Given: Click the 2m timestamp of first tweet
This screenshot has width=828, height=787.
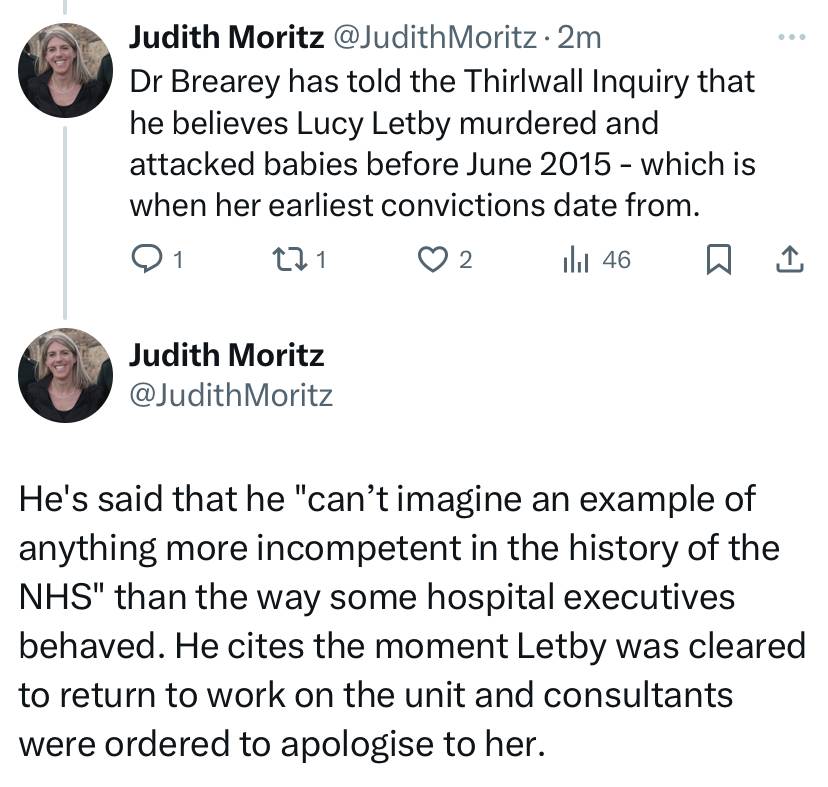Looking at the screenshot, I should pyautogui.click(x=579, y=38).
